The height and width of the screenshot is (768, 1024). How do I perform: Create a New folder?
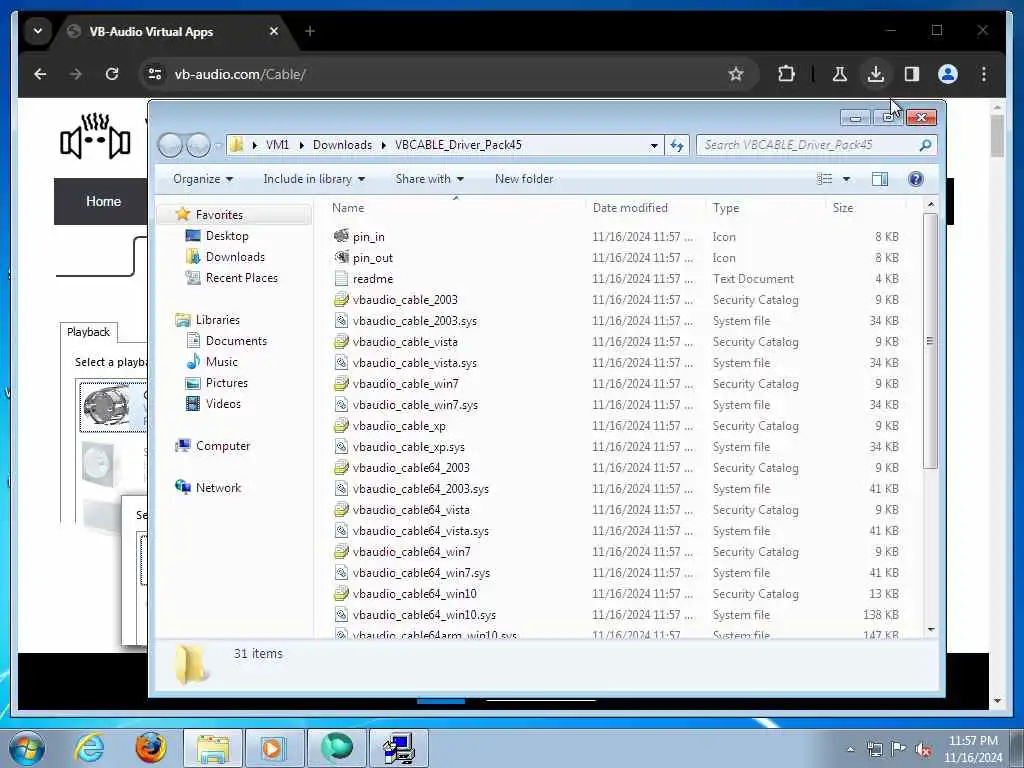(524, 179)
